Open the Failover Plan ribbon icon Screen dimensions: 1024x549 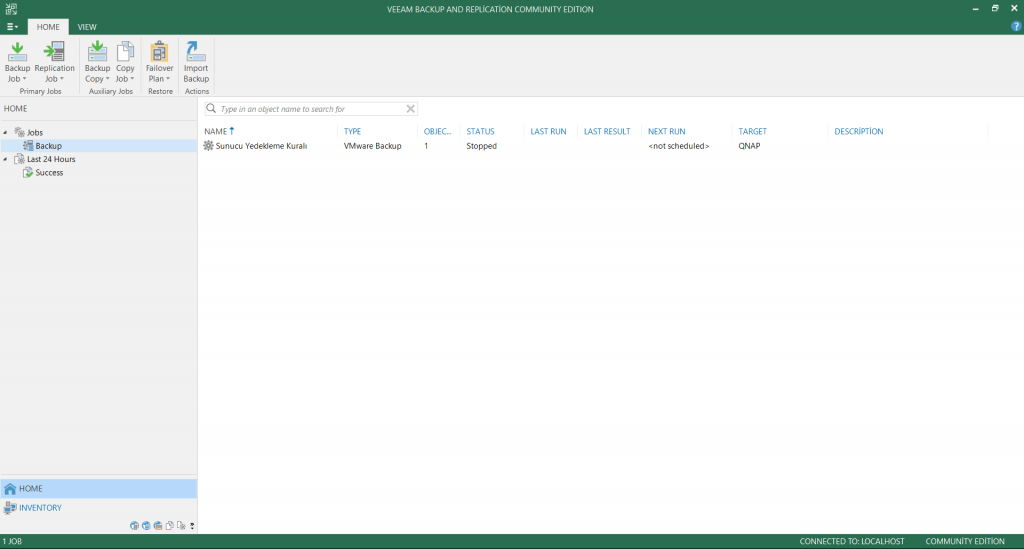(x=159, y=54)
